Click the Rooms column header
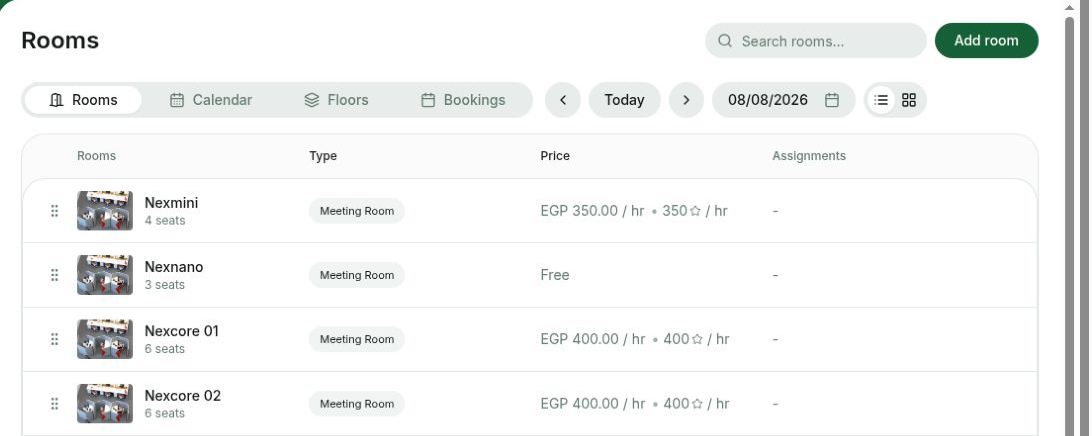The height and width of the screenshot is (436, 1092). pos(96,156)
